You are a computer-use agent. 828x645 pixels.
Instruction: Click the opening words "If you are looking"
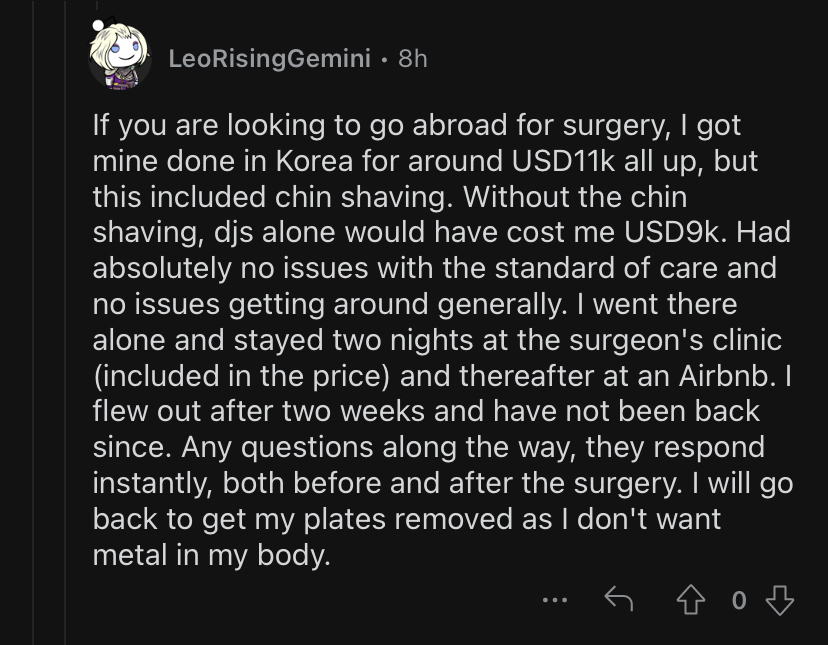coord(209,126)
